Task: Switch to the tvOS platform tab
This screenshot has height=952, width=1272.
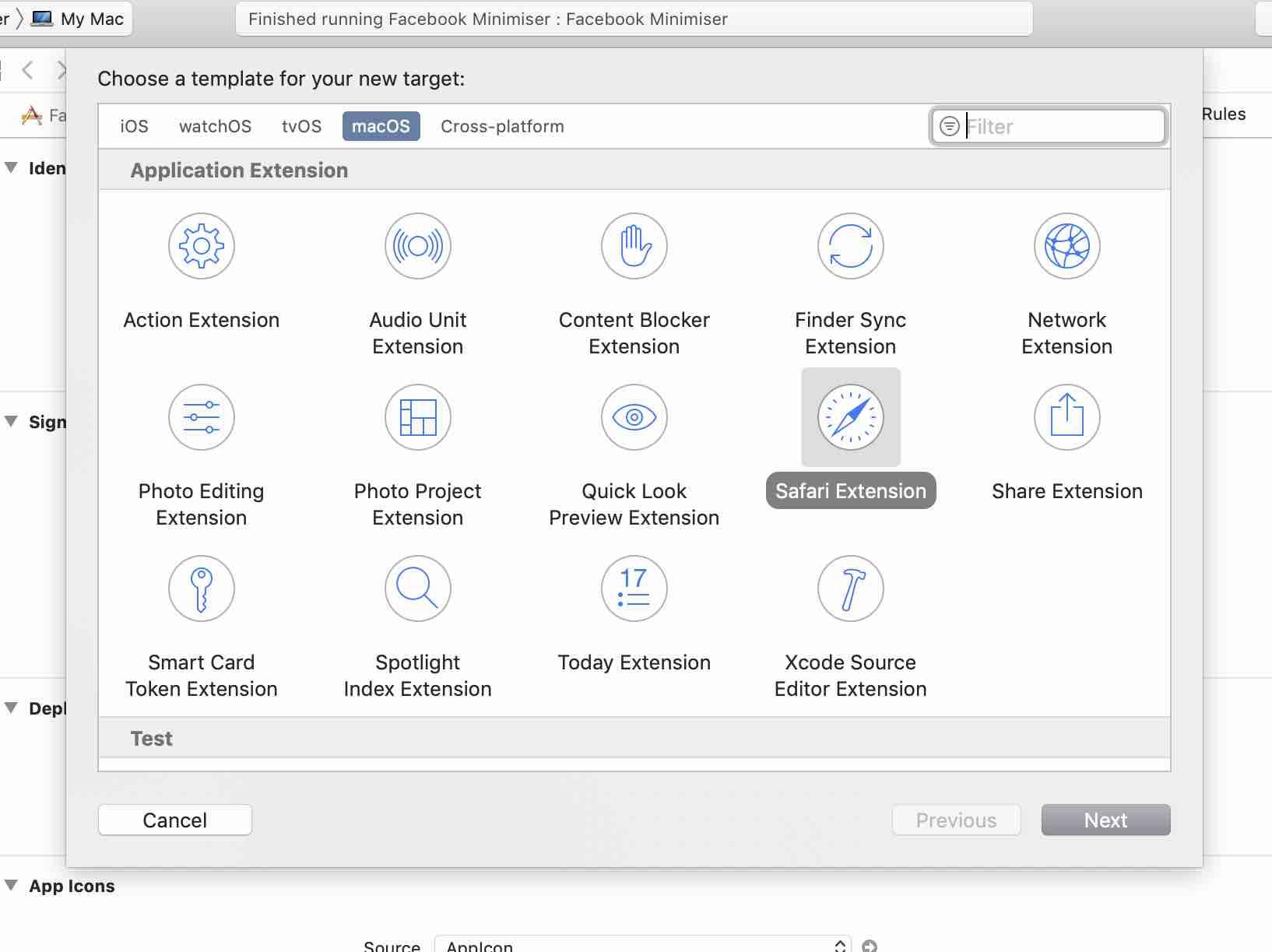Action: click(x=301, y=126)
